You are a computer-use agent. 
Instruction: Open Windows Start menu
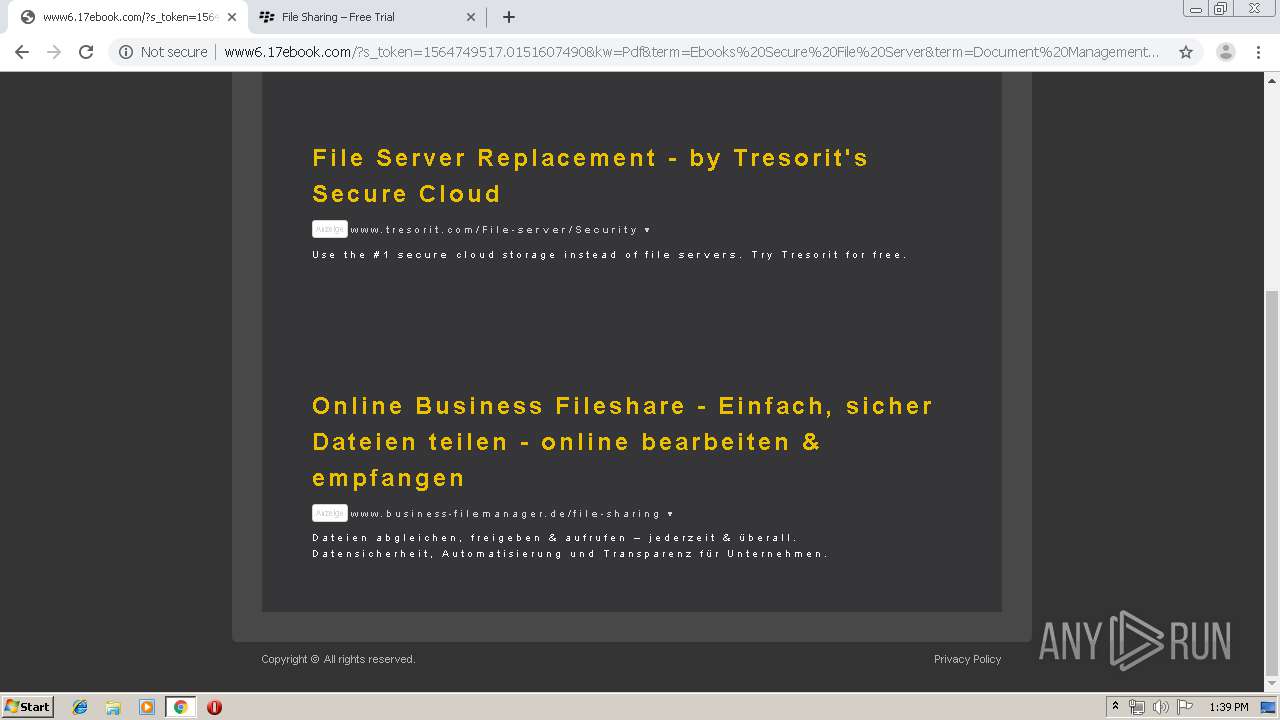27,706
